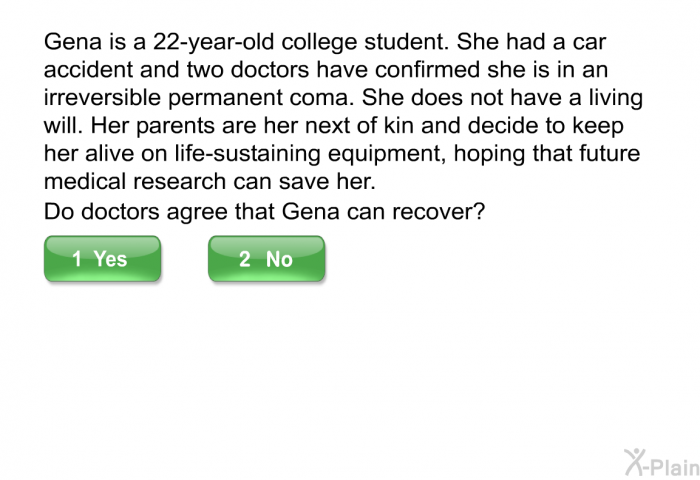The height and width of the screenshot is (480, 700).
Task: Click the question about Gena recovering
Action: (x=264, y=211)
